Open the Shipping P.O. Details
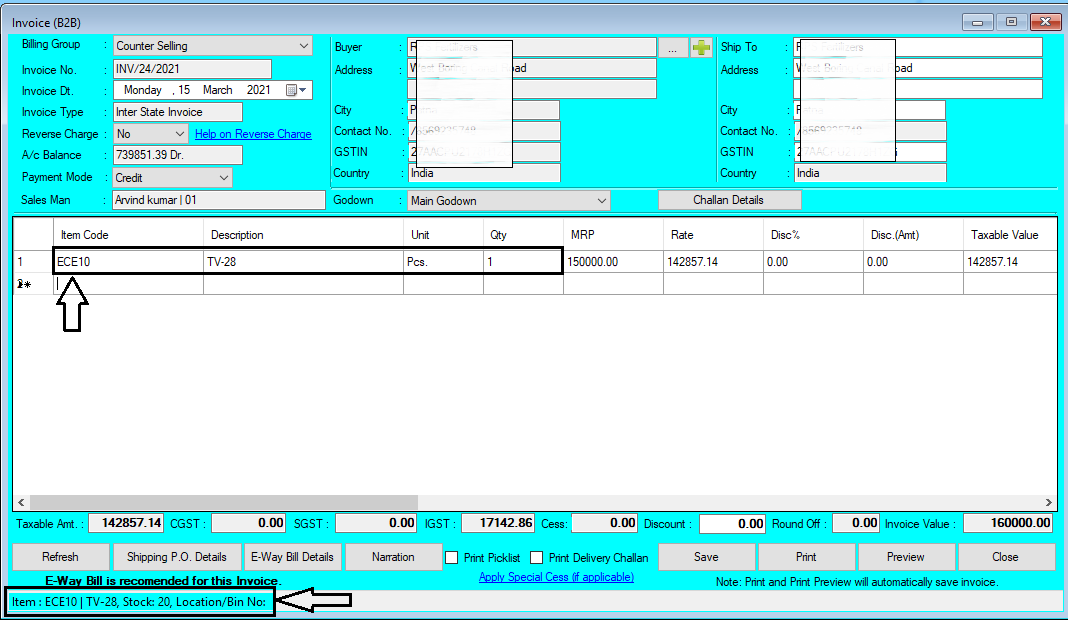 pos(176,557)
